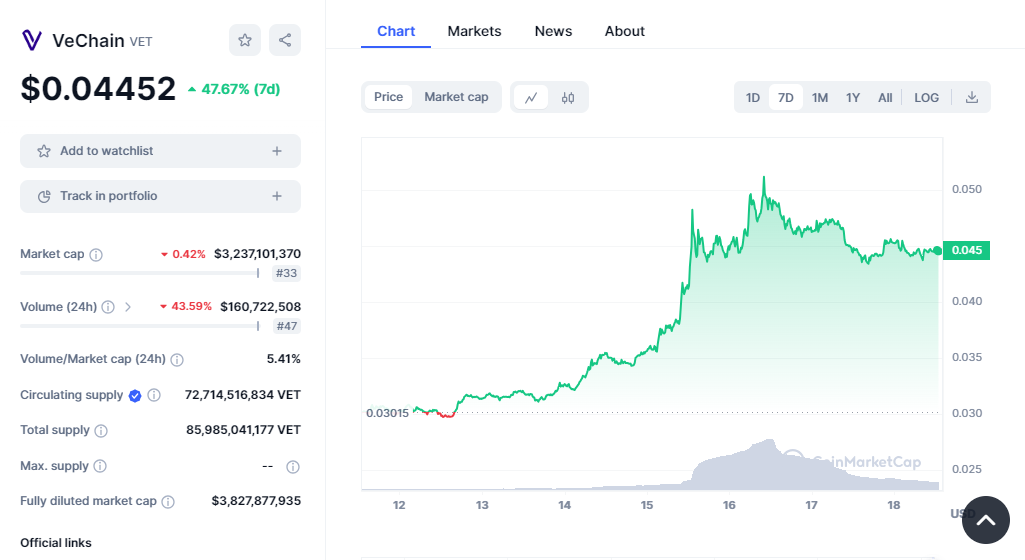The image size is (1025, 560).
Task: Click the plus icon on Track in portfolio
Action: click(277, 196)
